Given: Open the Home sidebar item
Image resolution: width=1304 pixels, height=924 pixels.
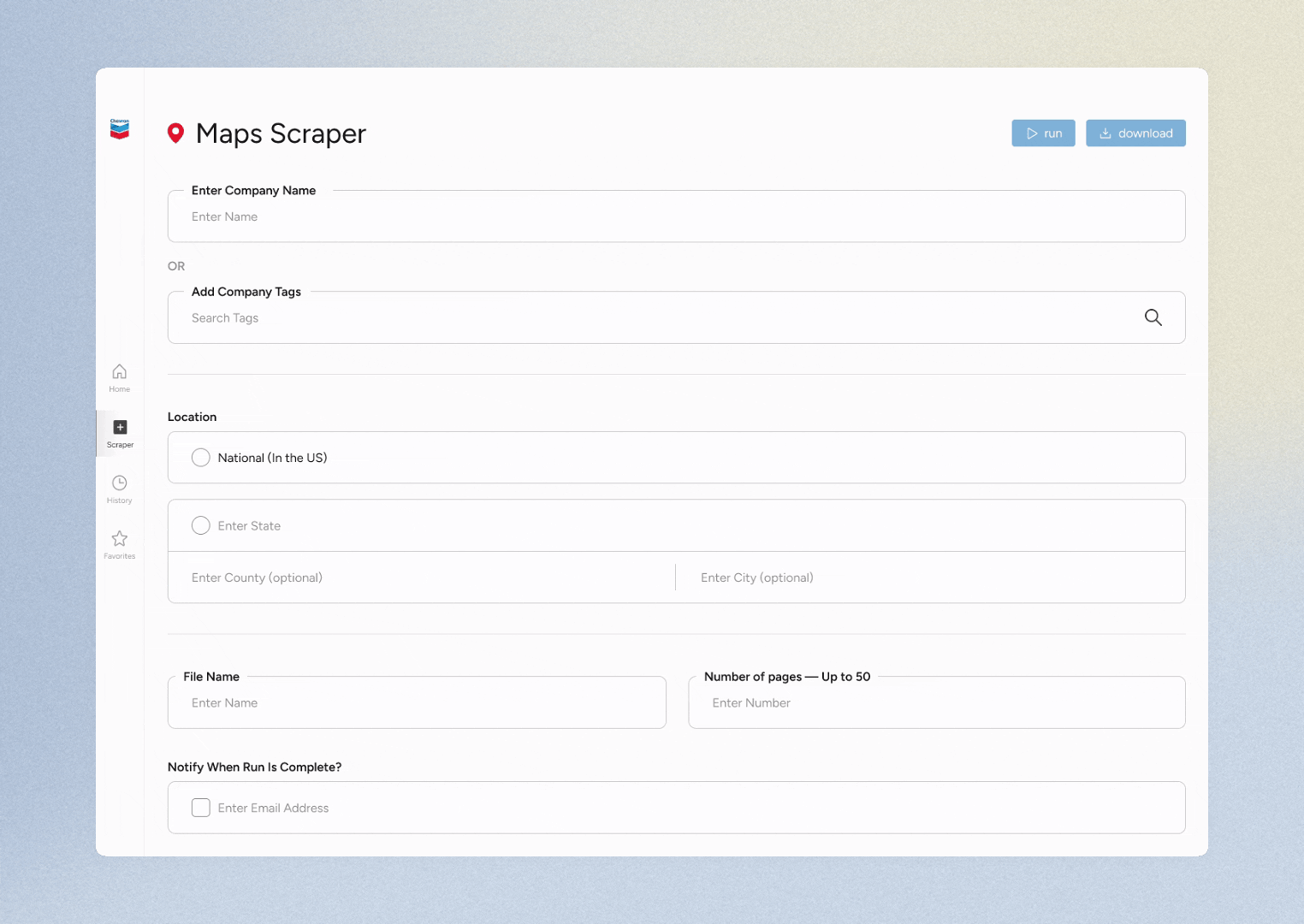Looking at the screenshot, I should 120,377.
